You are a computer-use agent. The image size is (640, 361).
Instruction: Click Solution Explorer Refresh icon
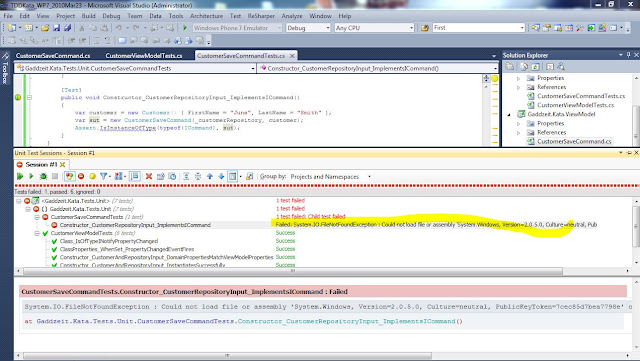(536, 67)
